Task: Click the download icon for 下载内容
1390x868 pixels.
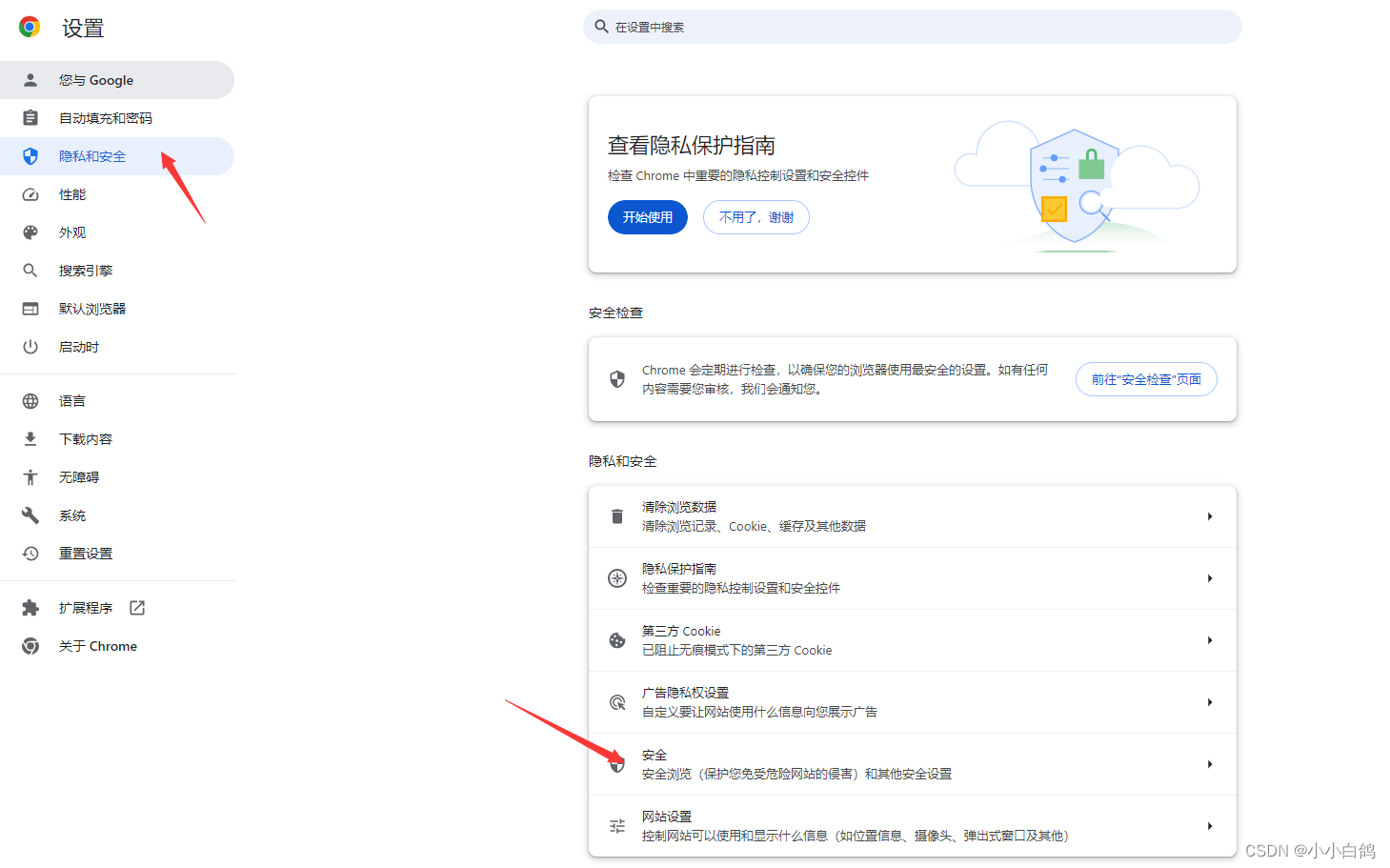Action: 30,439
